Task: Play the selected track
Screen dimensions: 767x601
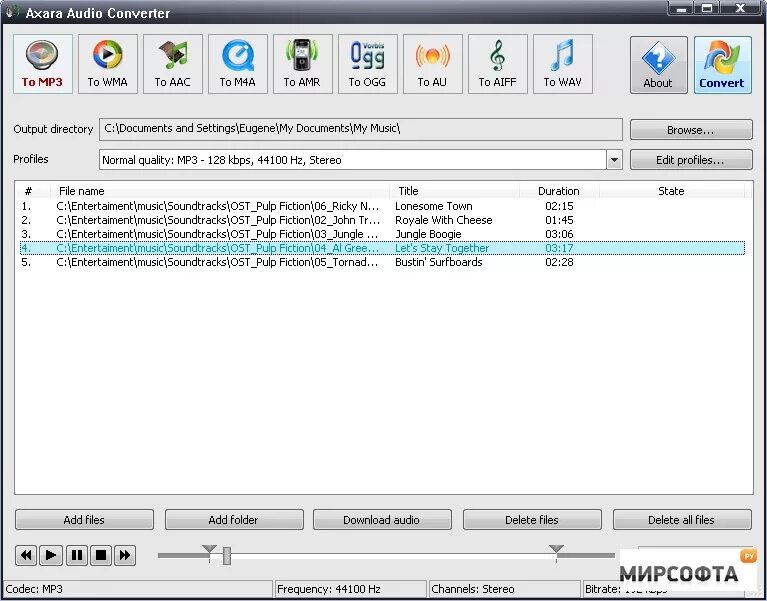Action: (x=51, y=555)
